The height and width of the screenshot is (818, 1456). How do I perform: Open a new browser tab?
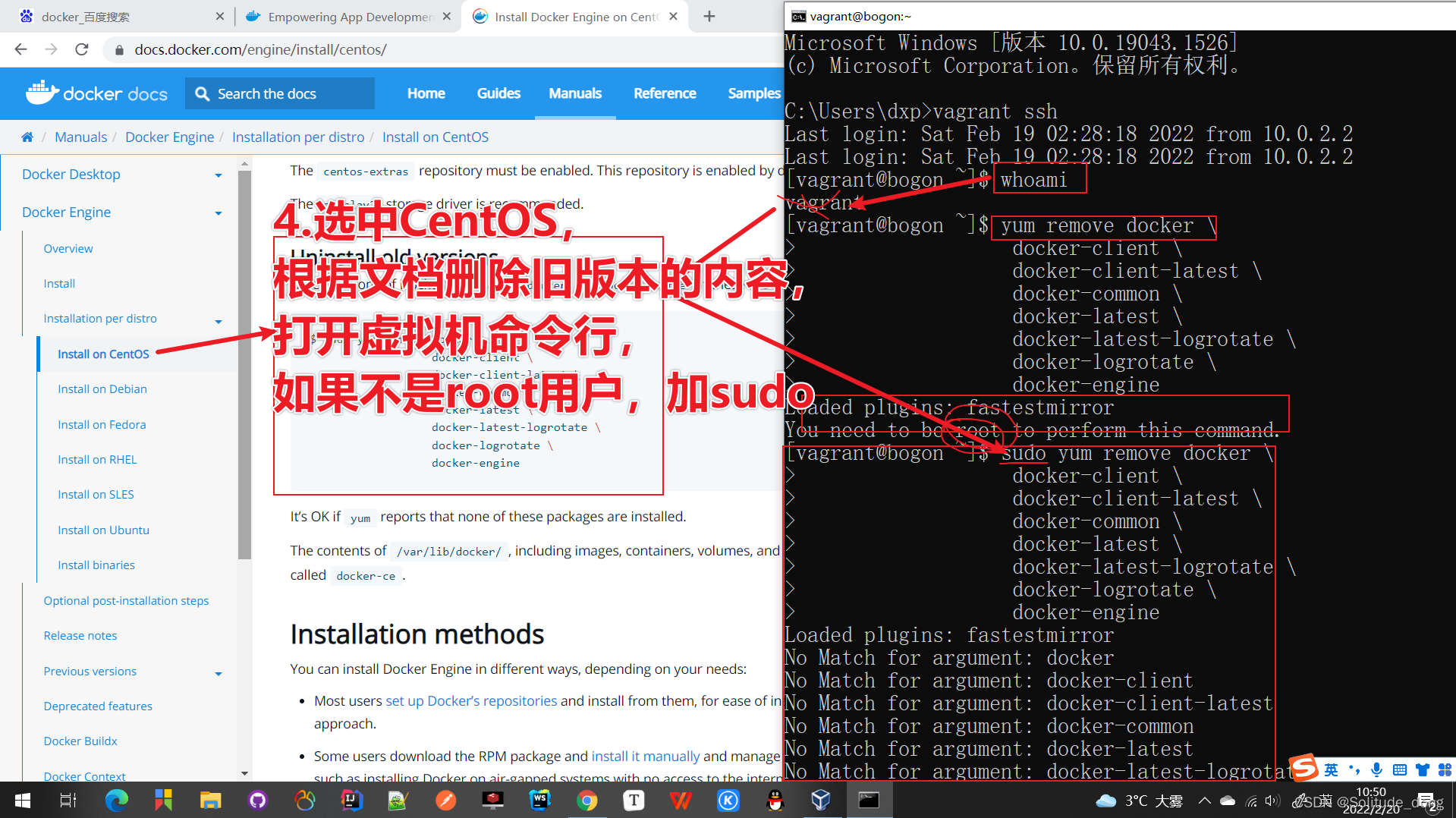709,16
